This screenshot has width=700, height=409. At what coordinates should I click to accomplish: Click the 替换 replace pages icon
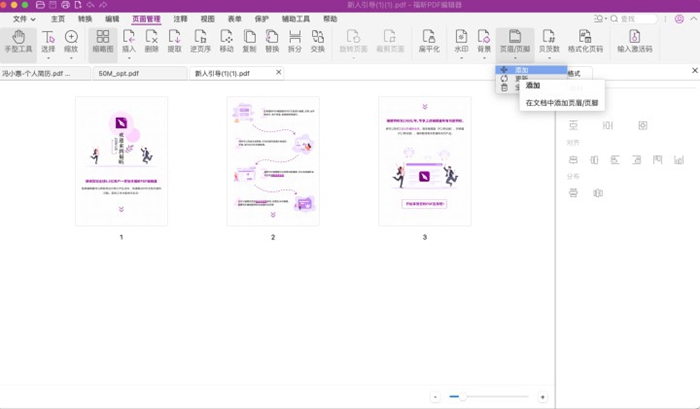272,41
